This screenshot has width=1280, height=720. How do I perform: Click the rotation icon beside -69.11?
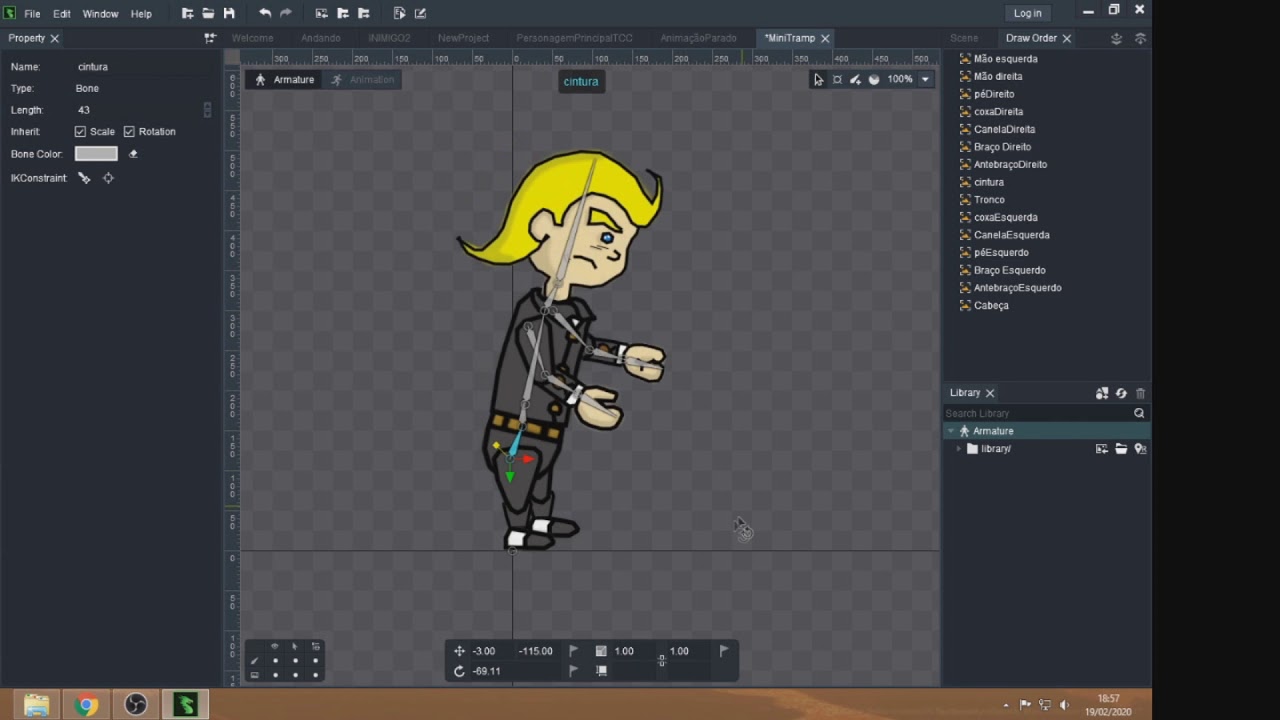pos(459,671)
